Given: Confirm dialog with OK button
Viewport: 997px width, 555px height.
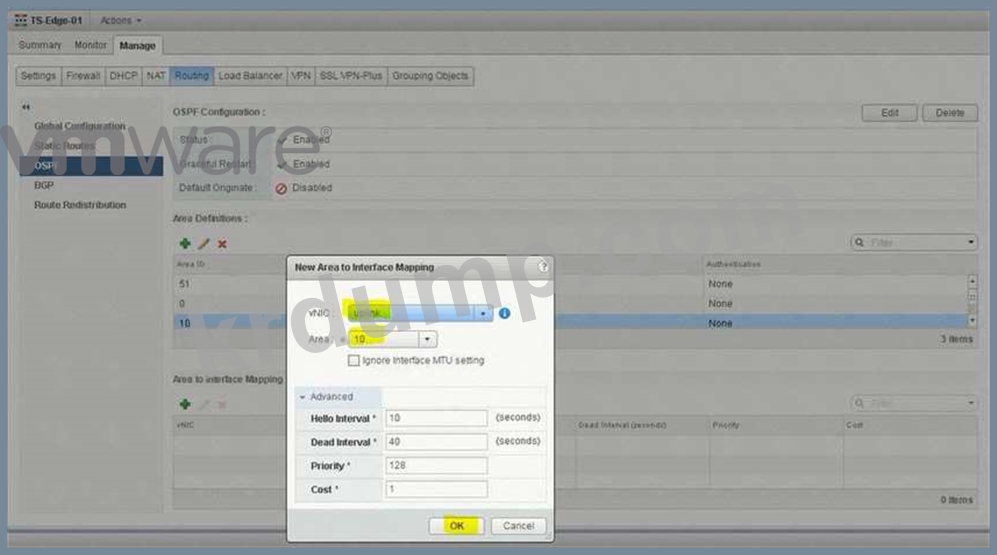Looking at the screenshot, I should tap(457, 526).
